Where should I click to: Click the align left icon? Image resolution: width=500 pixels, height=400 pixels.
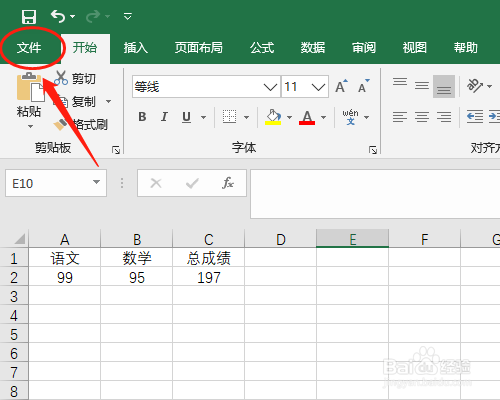(x=400, y=117)
